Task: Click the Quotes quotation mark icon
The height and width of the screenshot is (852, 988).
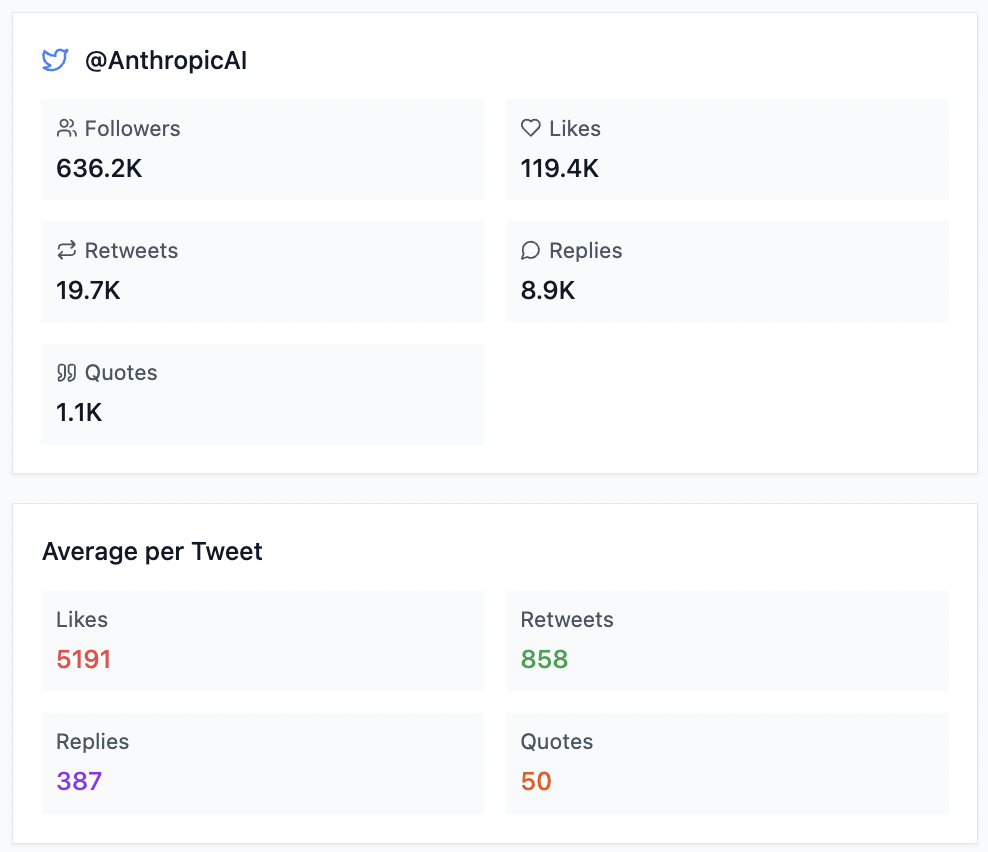Action: [x=67, y=371]
